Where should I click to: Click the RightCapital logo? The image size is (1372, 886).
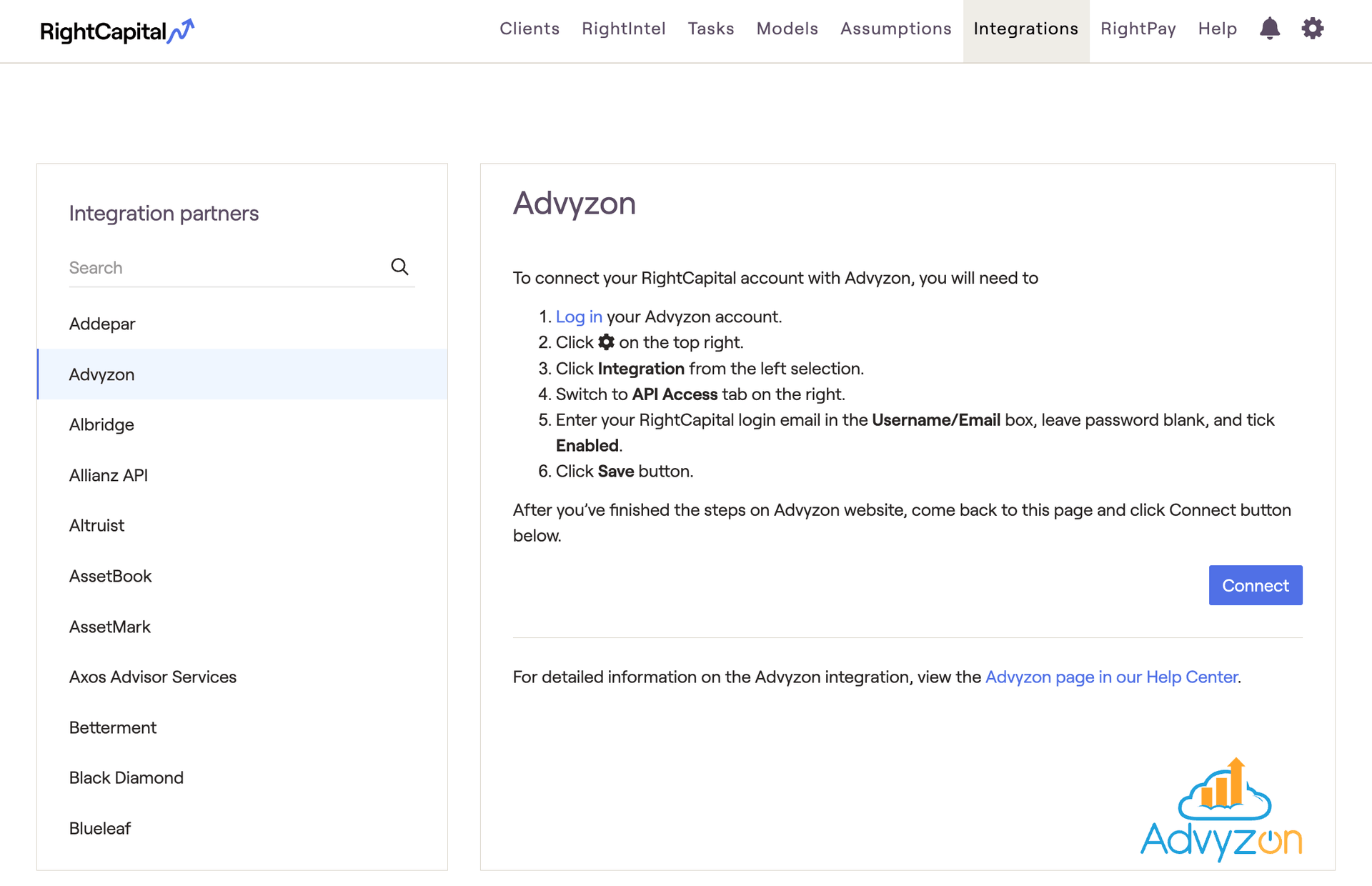click(x=116, y=31)
